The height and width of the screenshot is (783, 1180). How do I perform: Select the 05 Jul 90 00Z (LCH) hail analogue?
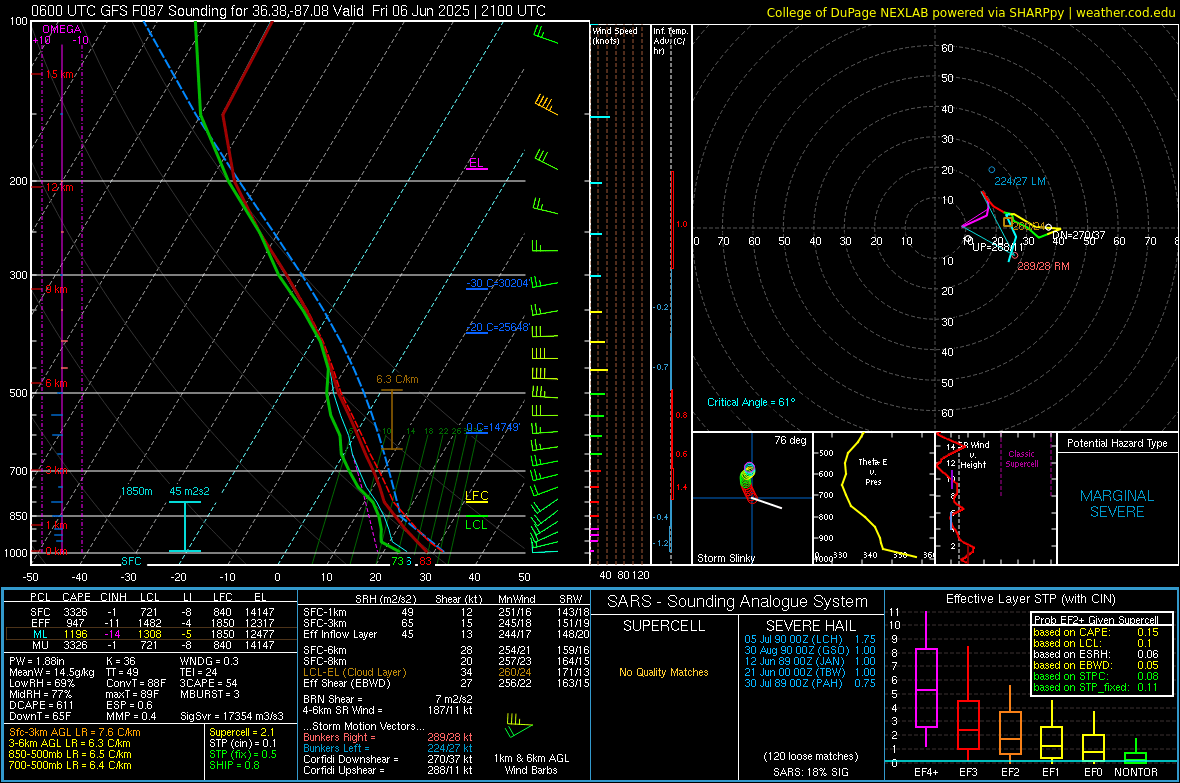click(x=810, y=639)
